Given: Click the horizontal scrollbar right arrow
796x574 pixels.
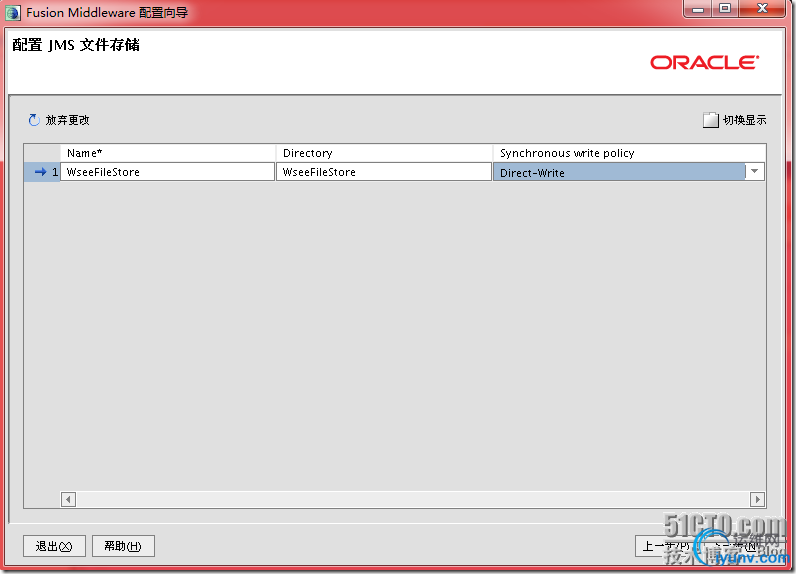Looking at the screenshot, I should click(x=757, y=499).
